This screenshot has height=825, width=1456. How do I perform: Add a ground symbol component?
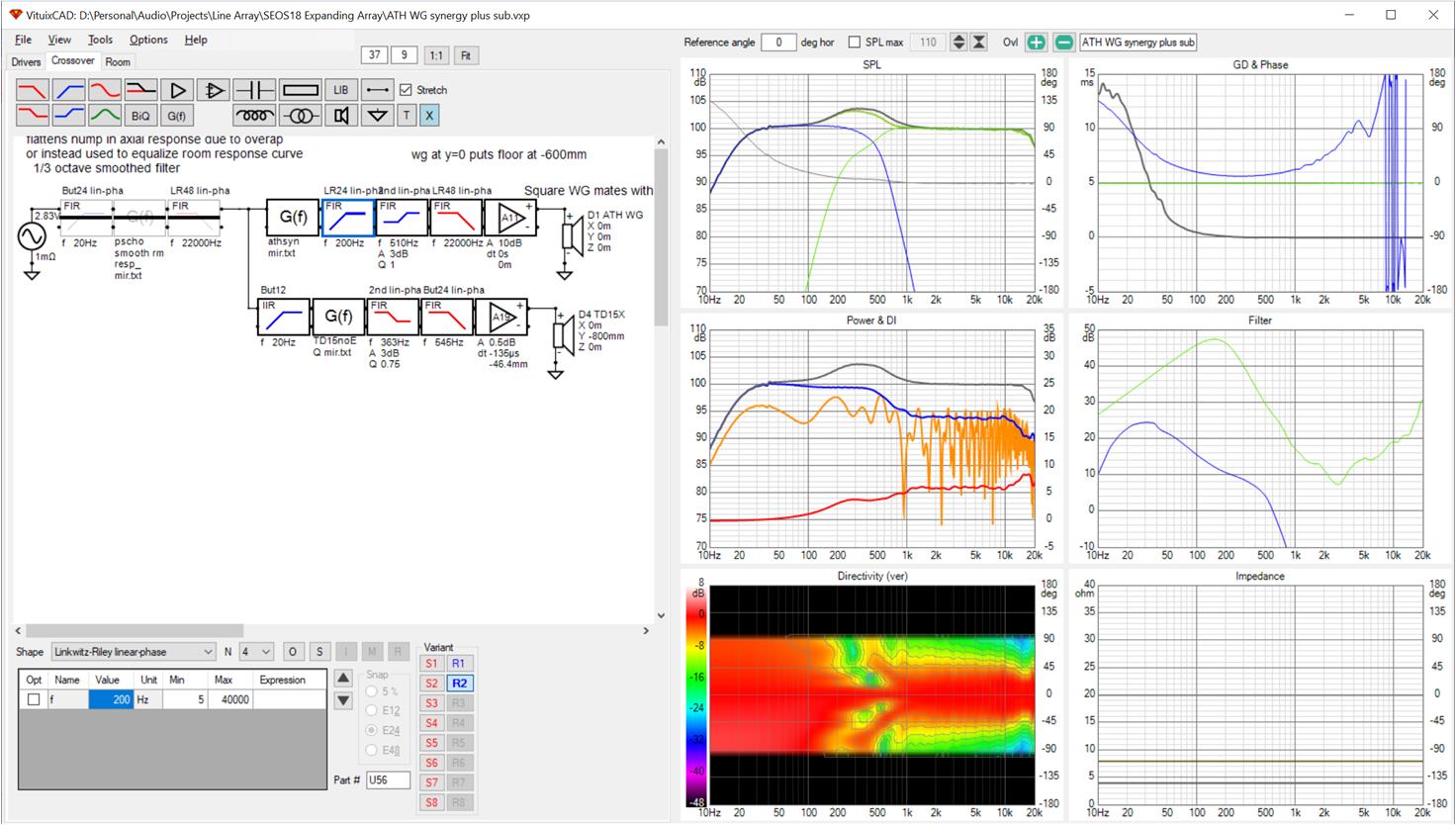click(377, 116)
